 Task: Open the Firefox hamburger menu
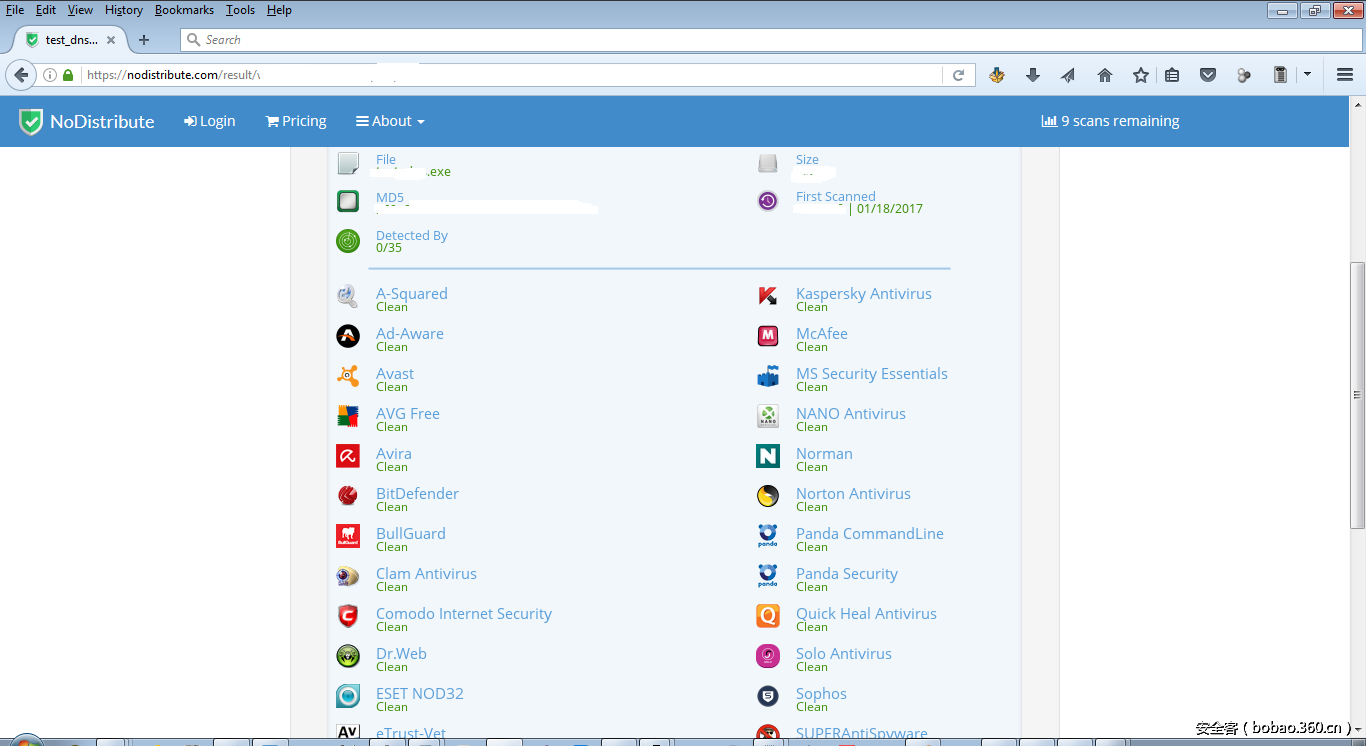[x=1345, y=75]
